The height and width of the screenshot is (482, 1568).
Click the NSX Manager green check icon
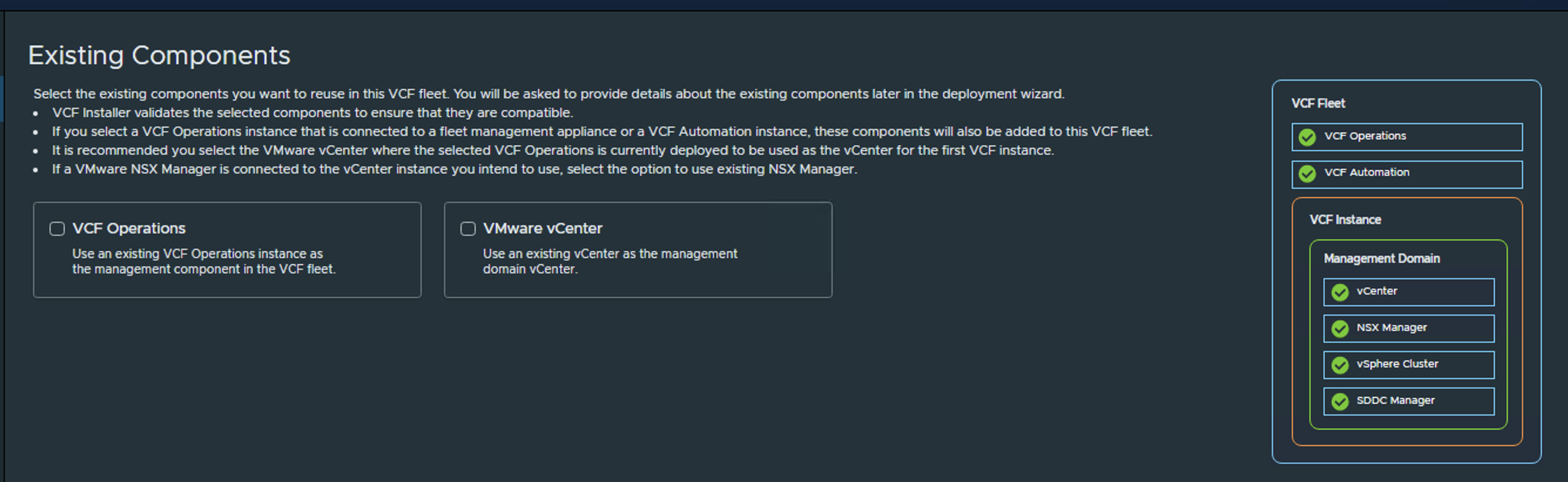point(1340,328)
